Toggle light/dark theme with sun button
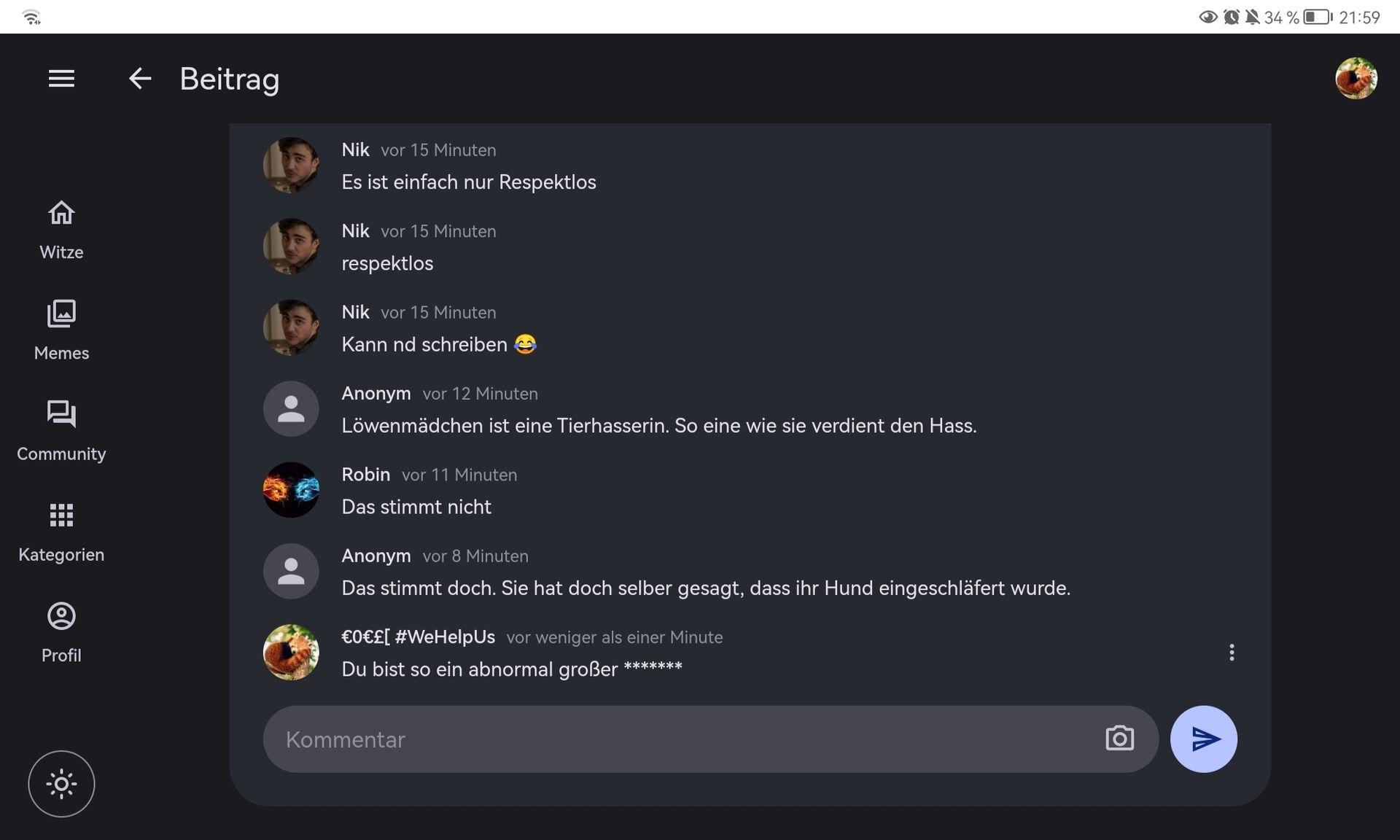 tap(61, 784)
